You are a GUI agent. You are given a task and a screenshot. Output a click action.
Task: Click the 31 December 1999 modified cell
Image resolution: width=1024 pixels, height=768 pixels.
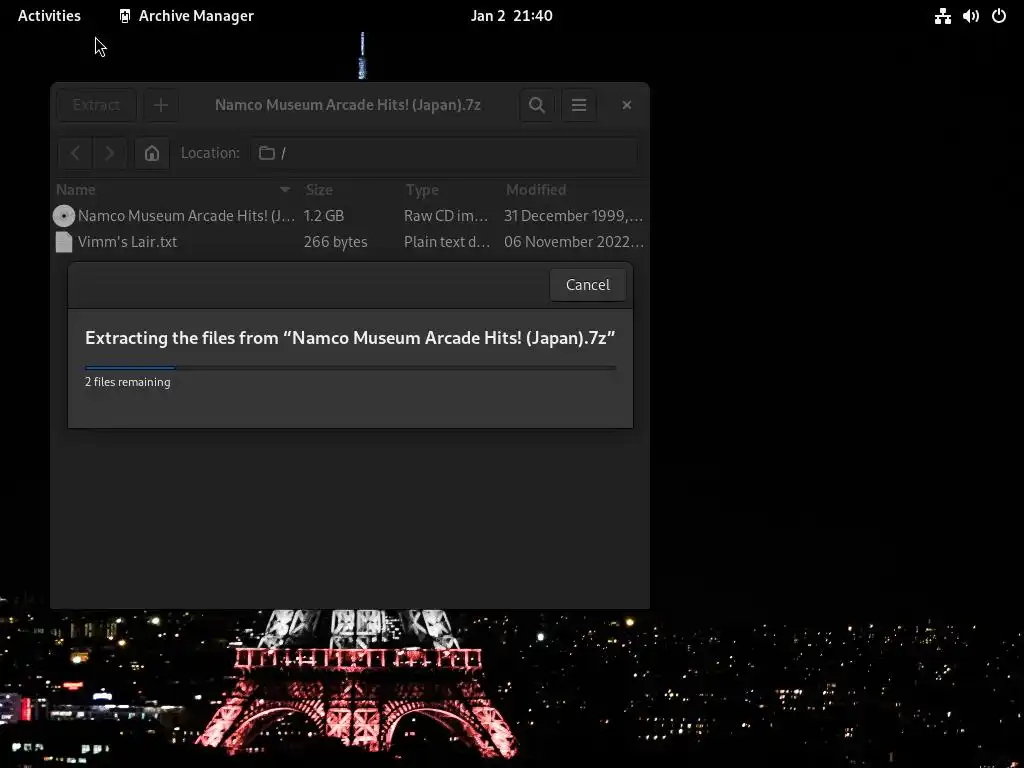click(x=573, y=216)
